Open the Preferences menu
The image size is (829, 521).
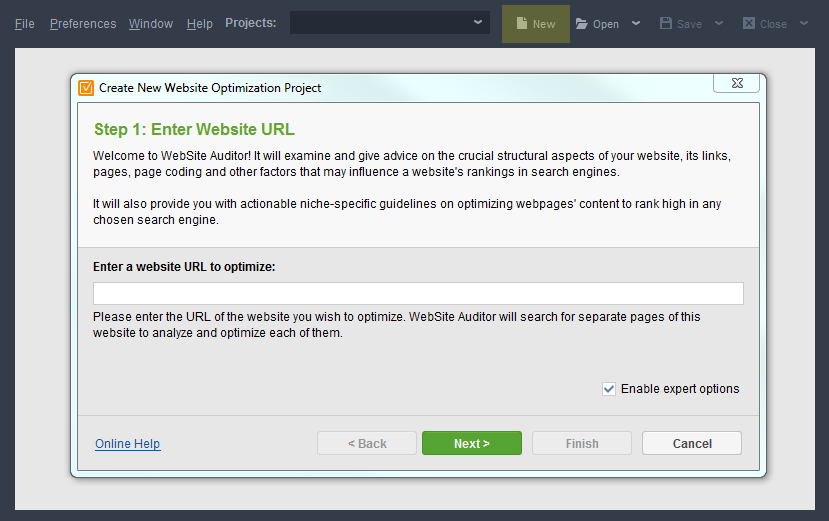83,24
